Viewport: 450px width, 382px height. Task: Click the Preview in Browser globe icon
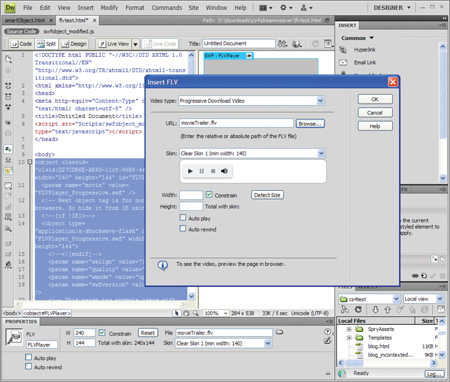pos(297,44)
